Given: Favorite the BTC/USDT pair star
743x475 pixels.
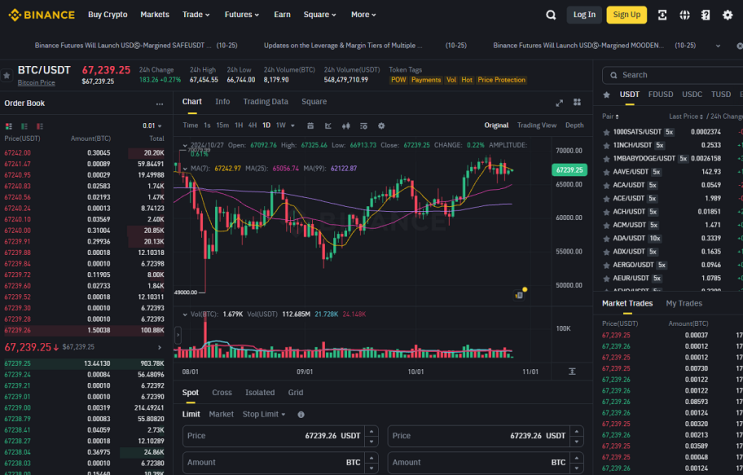Looking at the screenshot, I should 7,75.
